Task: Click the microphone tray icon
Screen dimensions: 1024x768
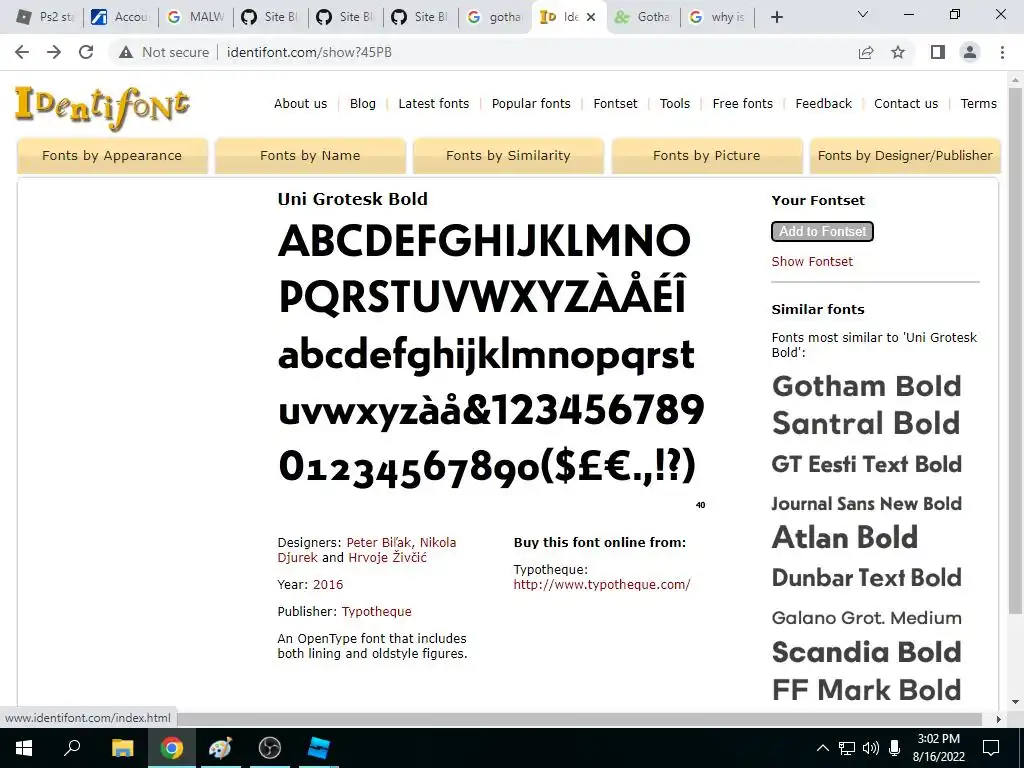Action: [x=895, y=748]
